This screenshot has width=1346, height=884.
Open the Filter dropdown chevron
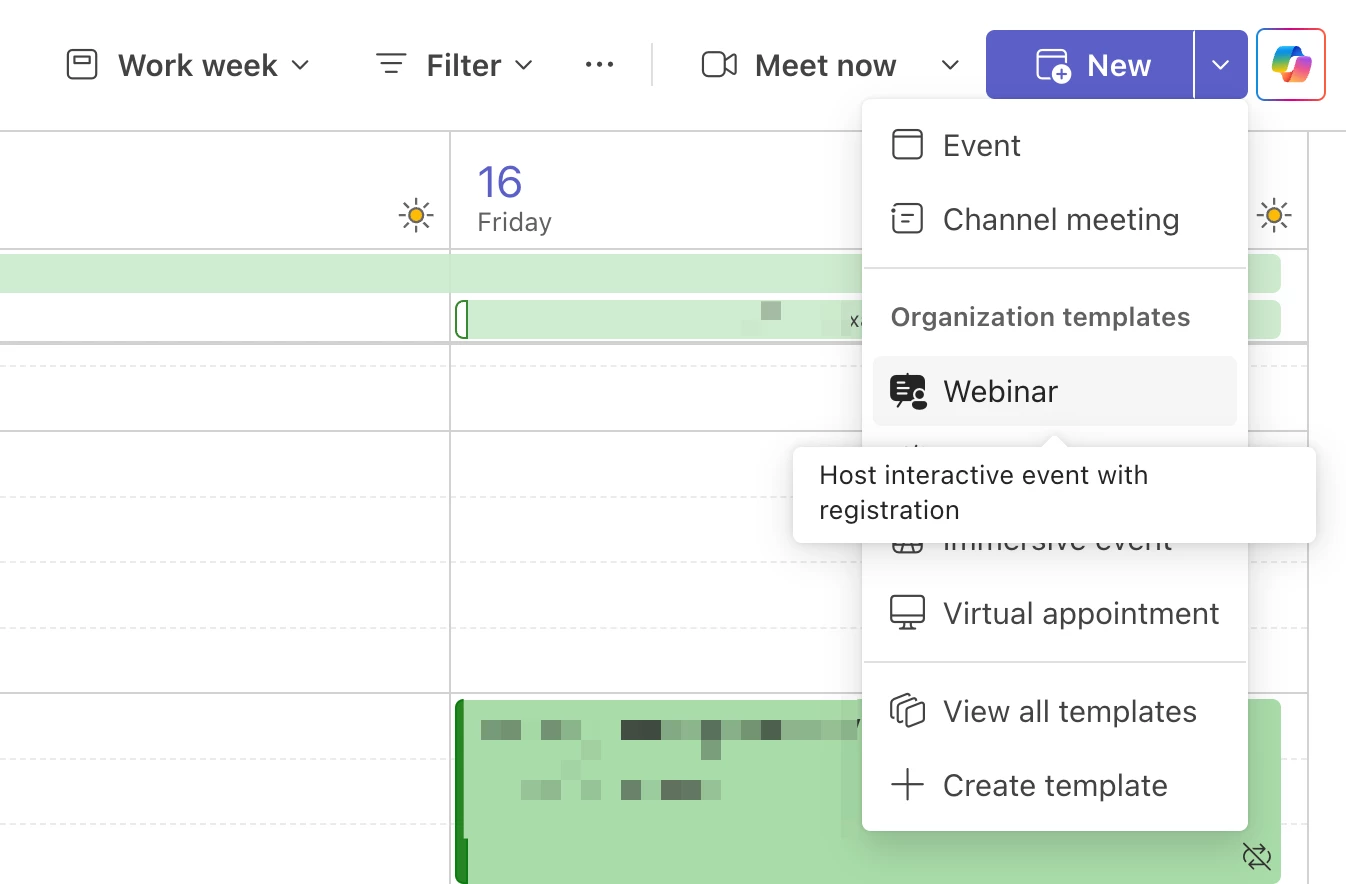click(x=523, y=65)
